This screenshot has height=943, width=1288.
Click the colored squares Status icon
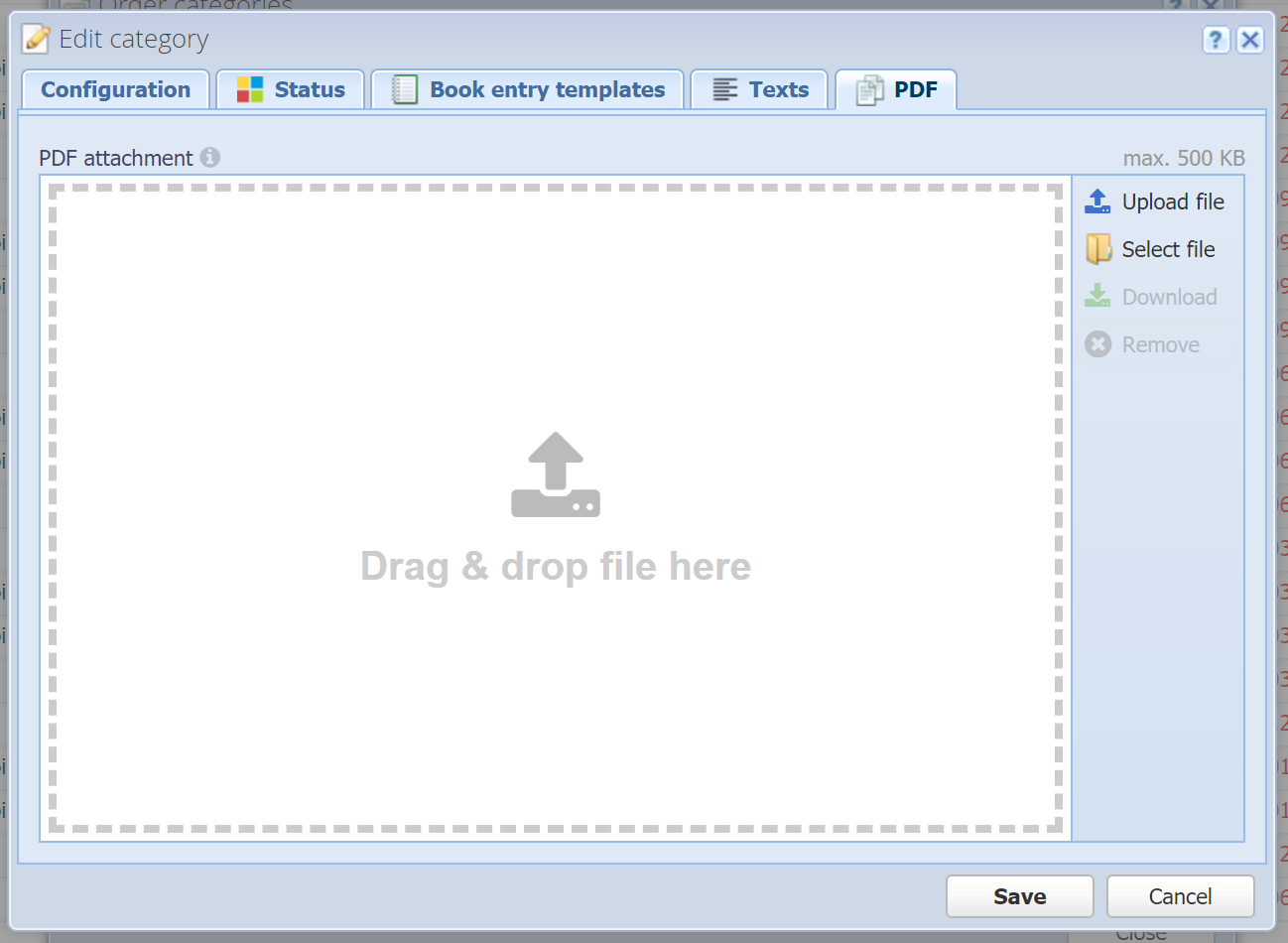click(250, 89)
